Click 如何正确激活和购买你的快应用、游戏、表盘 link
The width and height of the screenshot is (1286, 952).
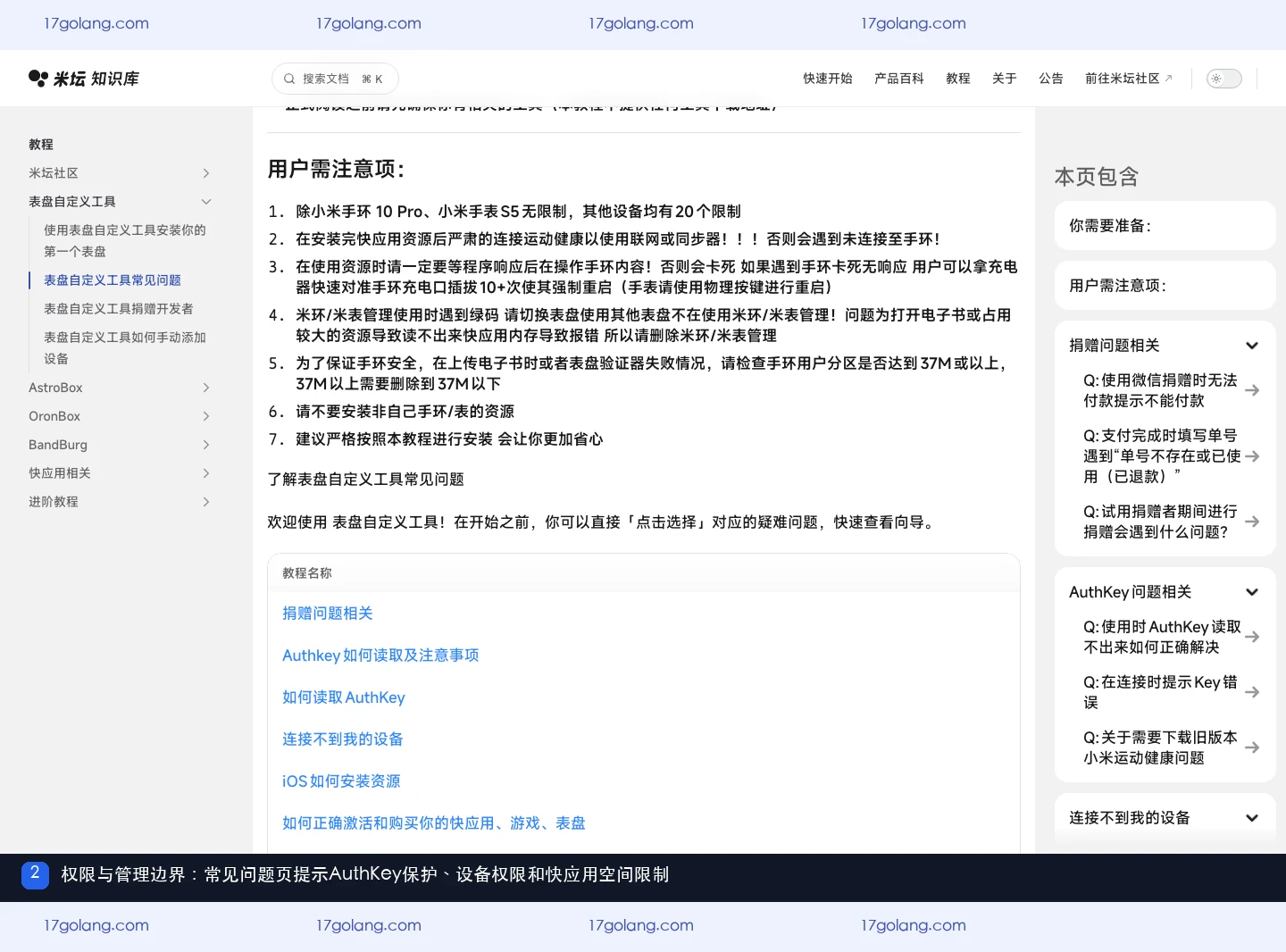[x=434, y=823]
